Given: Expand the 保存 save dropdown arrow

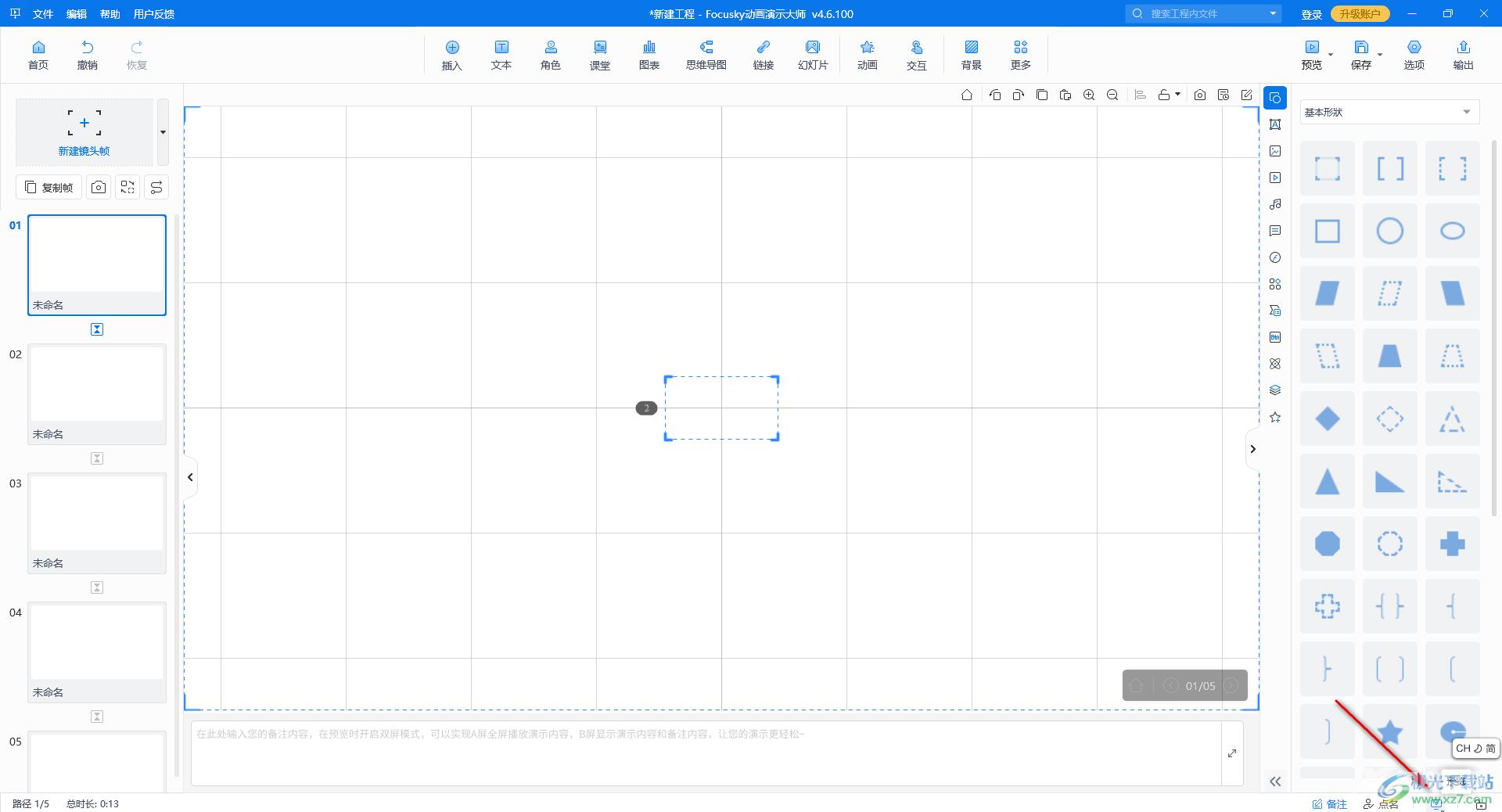Looking at the screenshot, I should (1380, 56).
